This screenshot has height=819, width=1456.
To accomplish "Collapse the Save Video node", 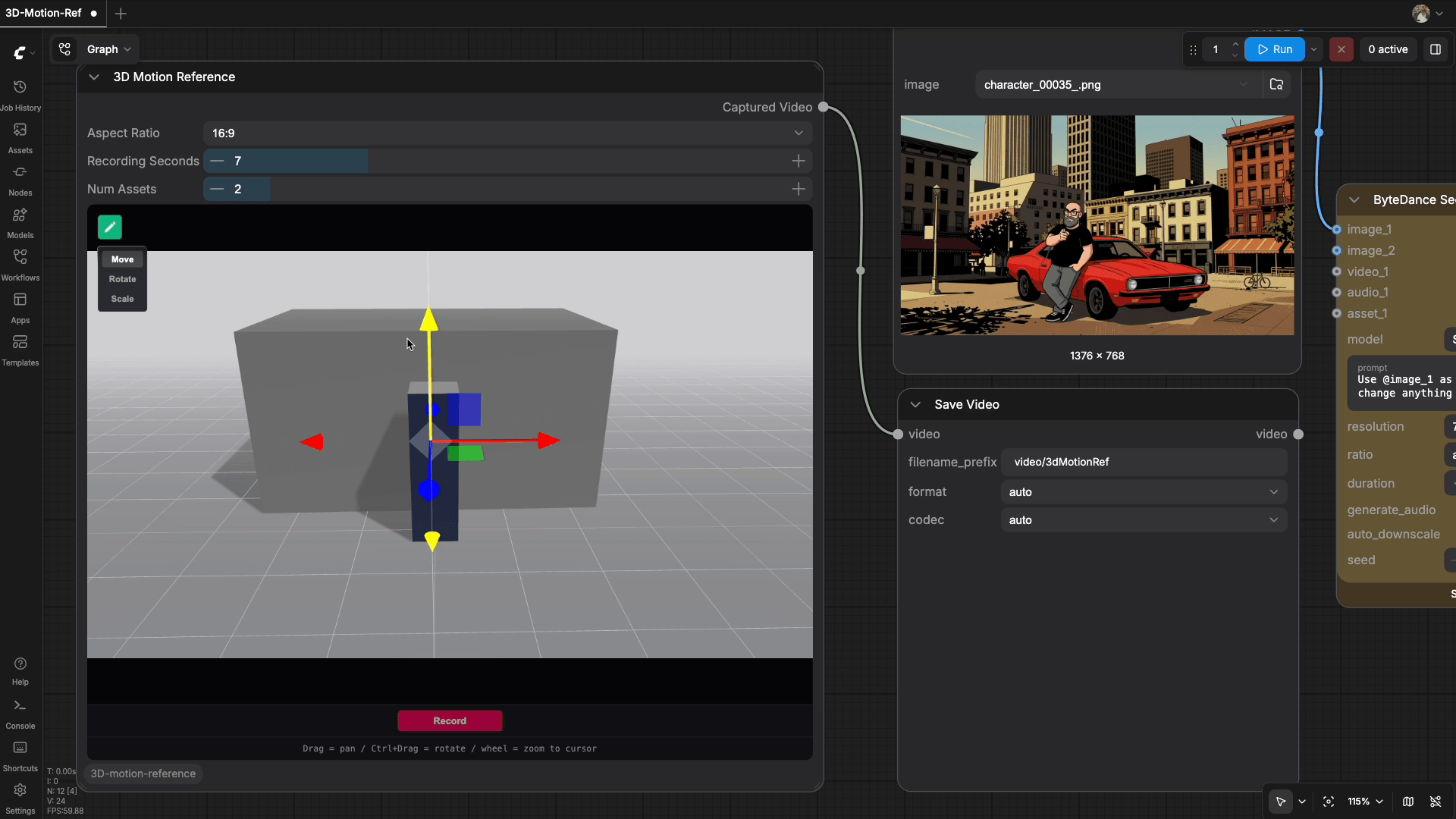I will click(x=915, y=404).
